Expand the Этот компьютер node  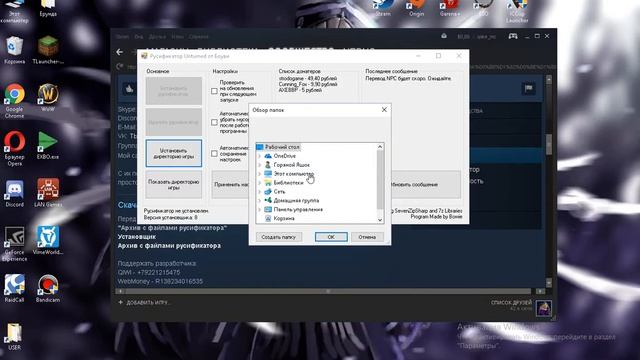coord(260,174)
